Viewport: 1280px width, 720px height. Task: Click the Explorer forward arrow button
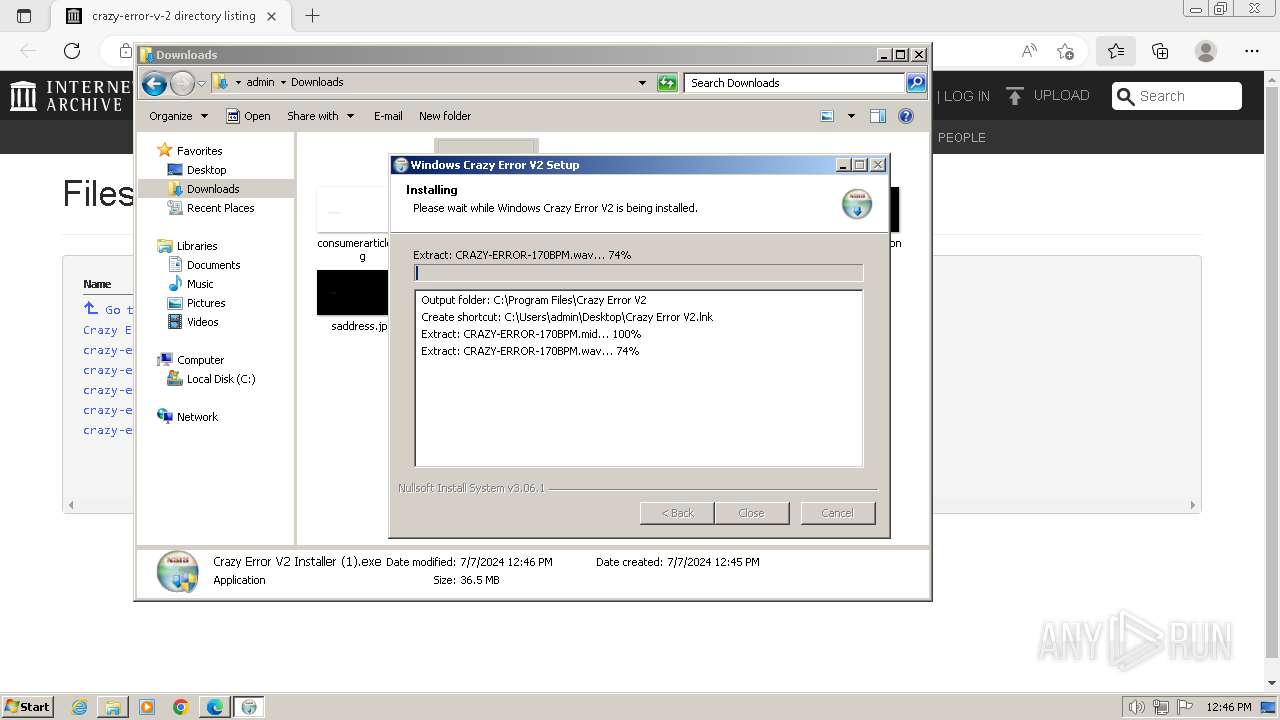tap(182, 83)
